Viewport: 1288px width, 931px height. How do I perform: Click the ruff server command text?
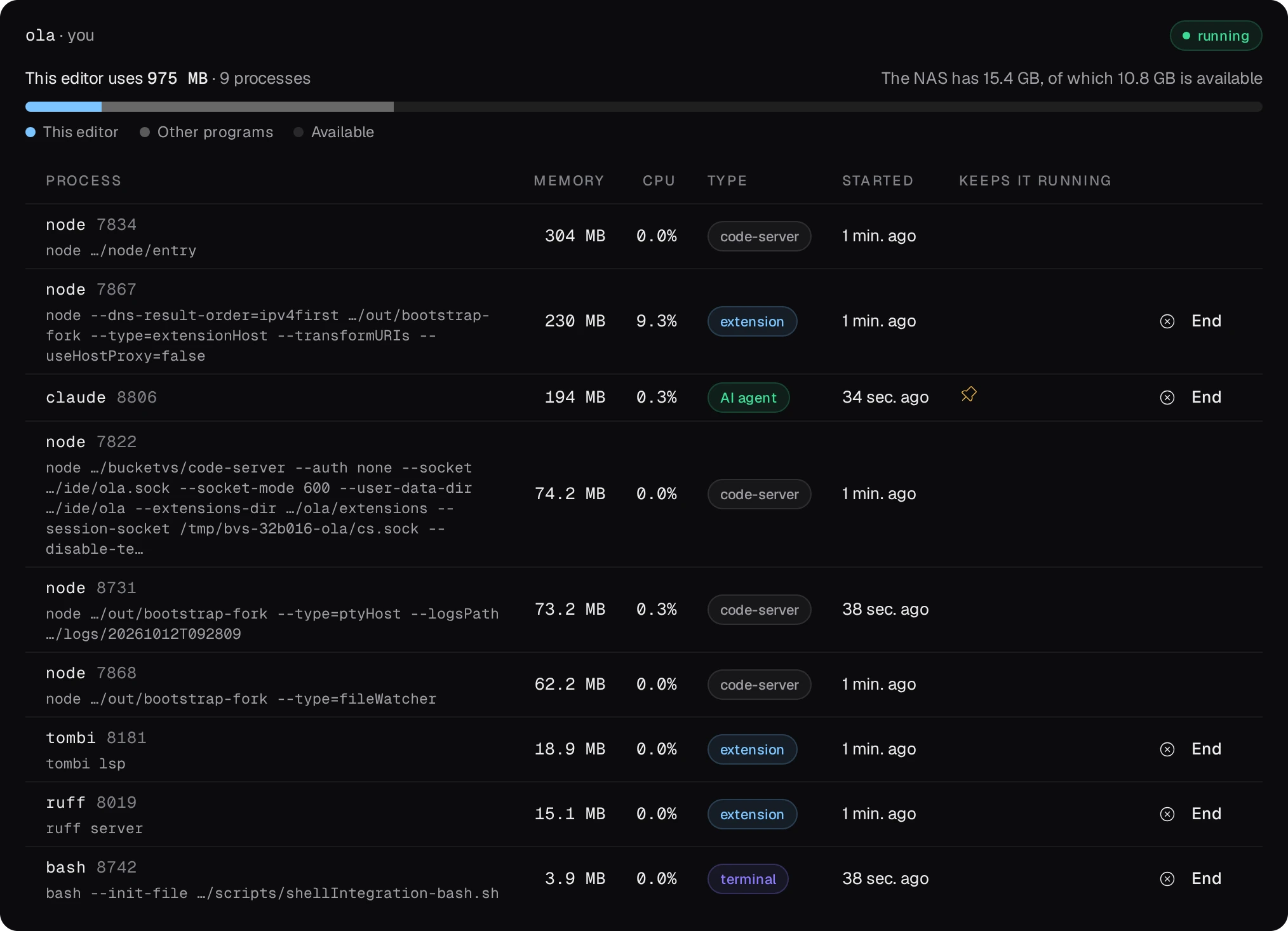tap(95, 828)
